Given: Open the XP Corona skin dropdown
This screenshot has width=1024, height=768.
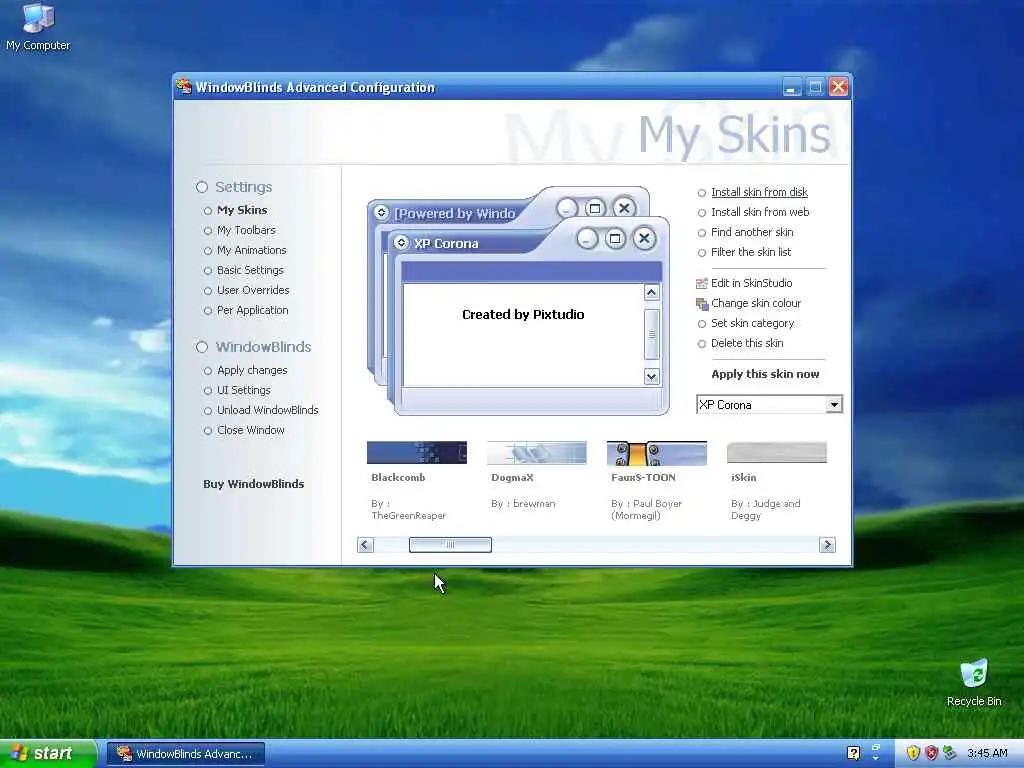Looking at the screenshot, I should tap(834, 405).
